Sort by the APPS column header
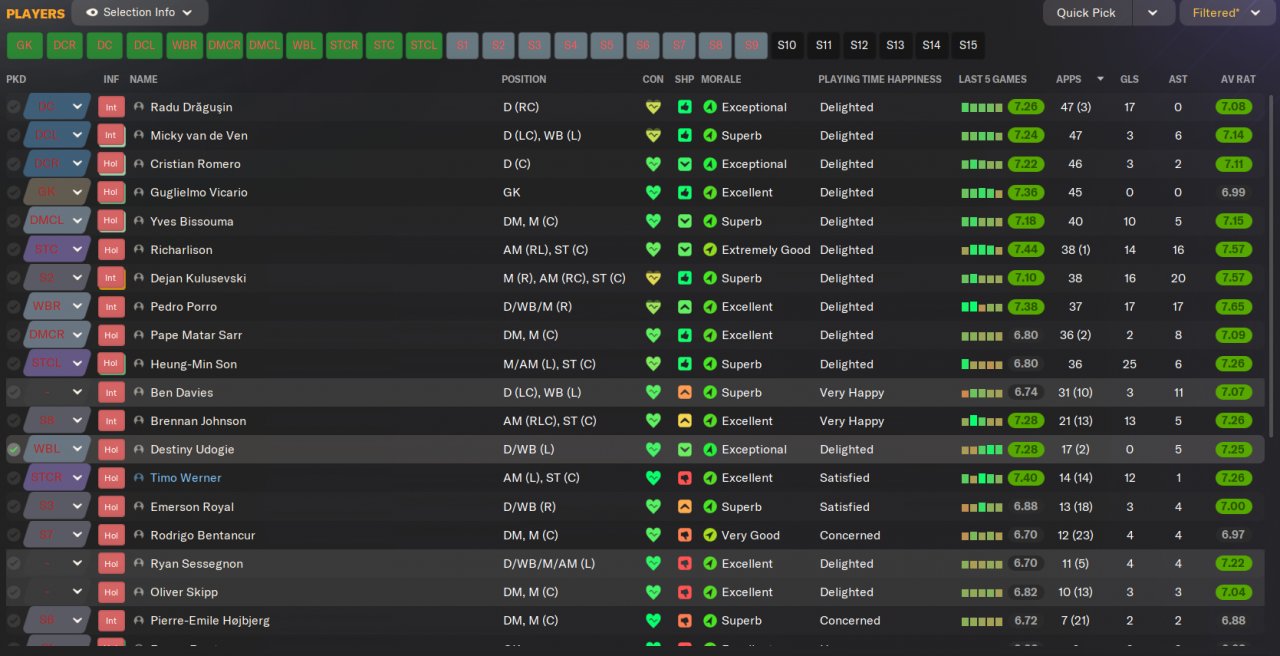Viewport: 1280px width, 656px height. coord(1068,79)
